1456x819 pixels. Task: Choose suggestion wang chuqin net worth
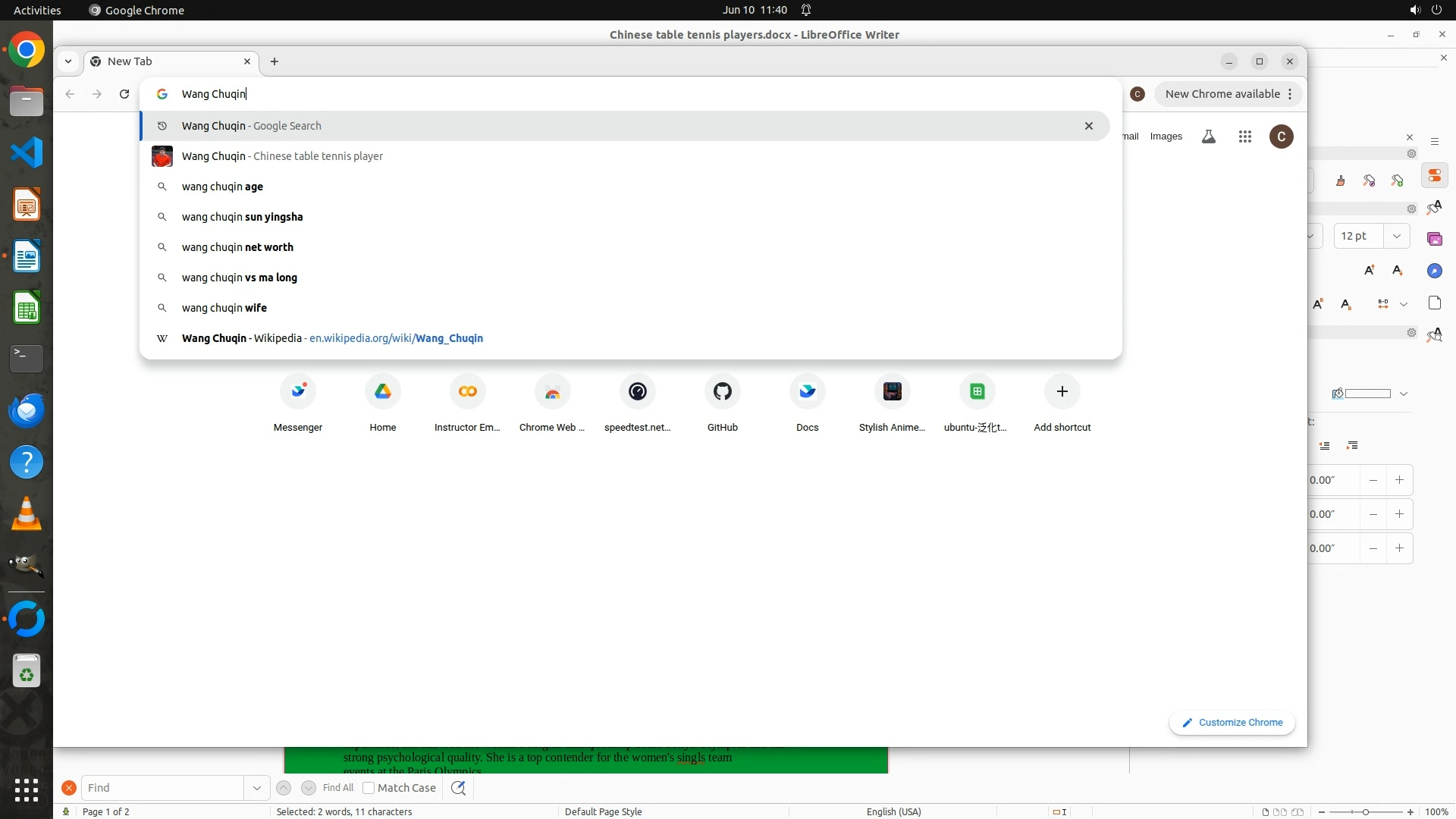[x=237, y=247]
